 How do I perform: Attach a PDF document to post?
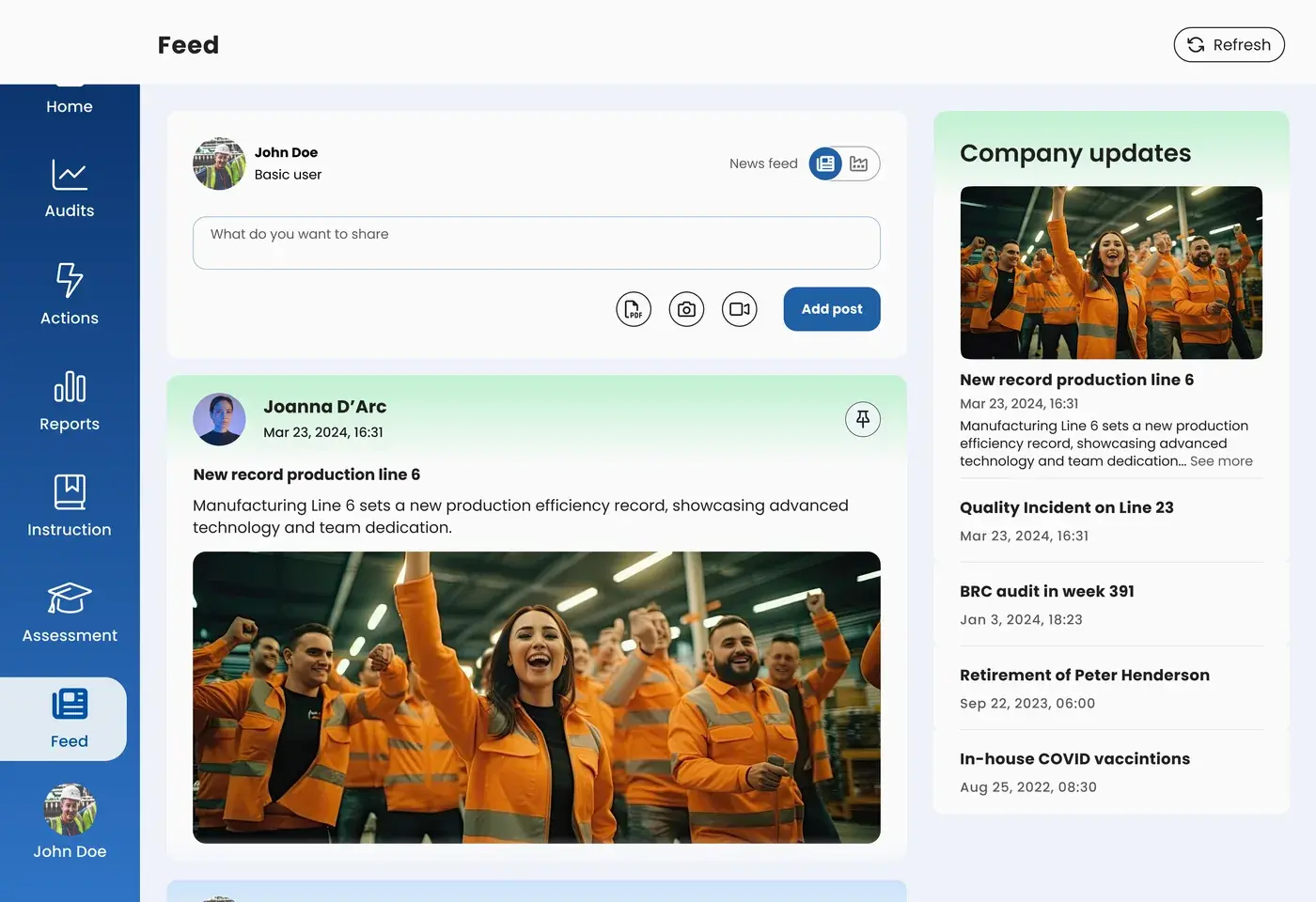(634, 309)
